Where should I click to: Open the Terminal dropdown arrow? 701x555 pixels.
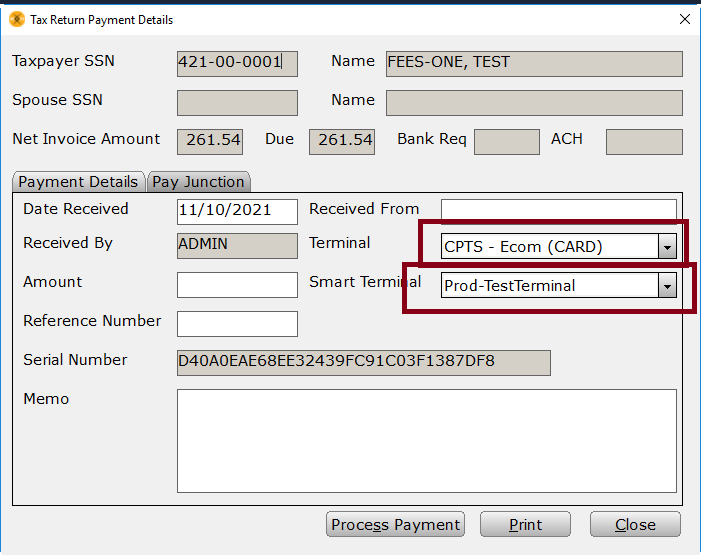667,247
